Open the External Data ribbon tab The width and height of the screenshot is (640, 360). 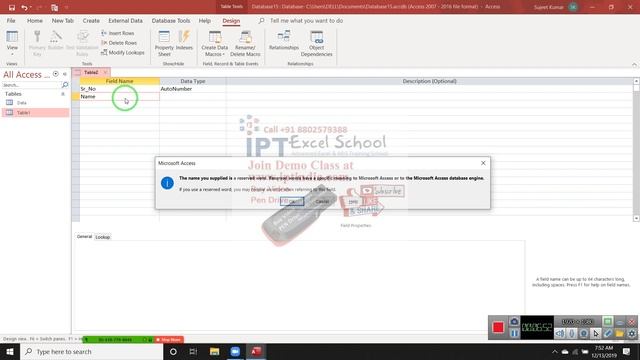125,20
